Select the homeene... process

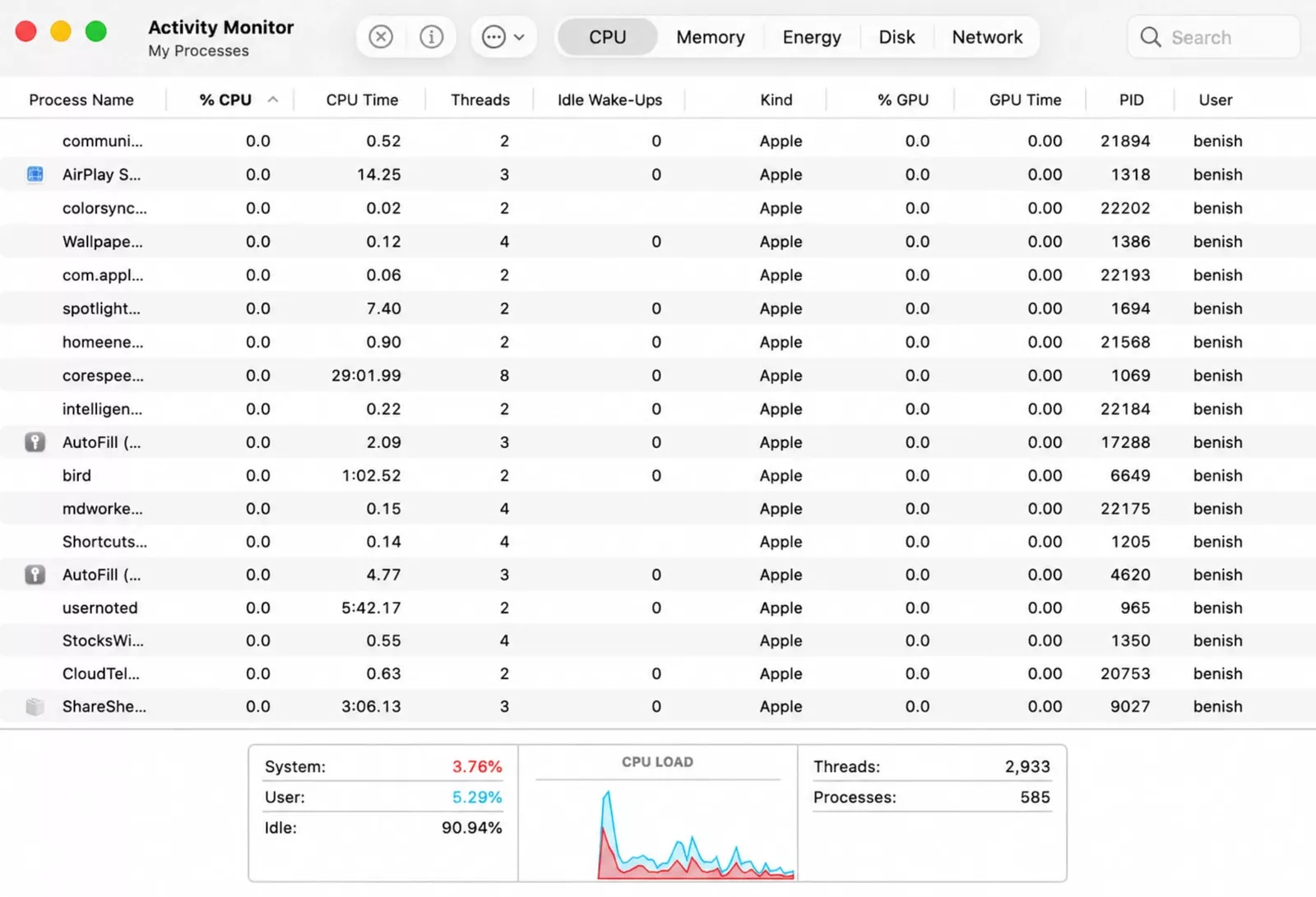658,341
